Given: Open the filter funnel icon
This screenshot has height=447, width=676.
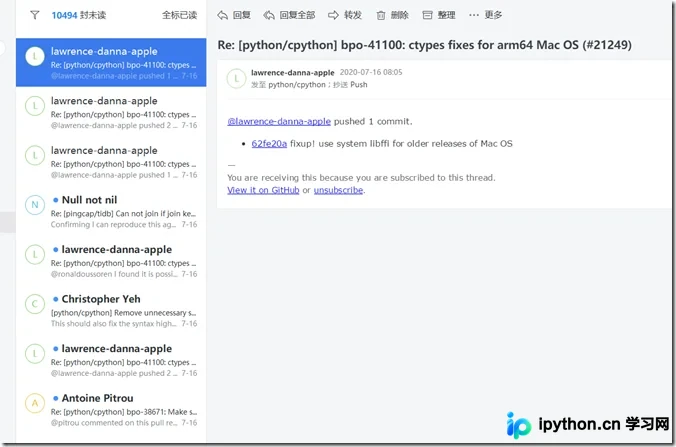Looking at the screenshot, I should [x=35, y=15].
